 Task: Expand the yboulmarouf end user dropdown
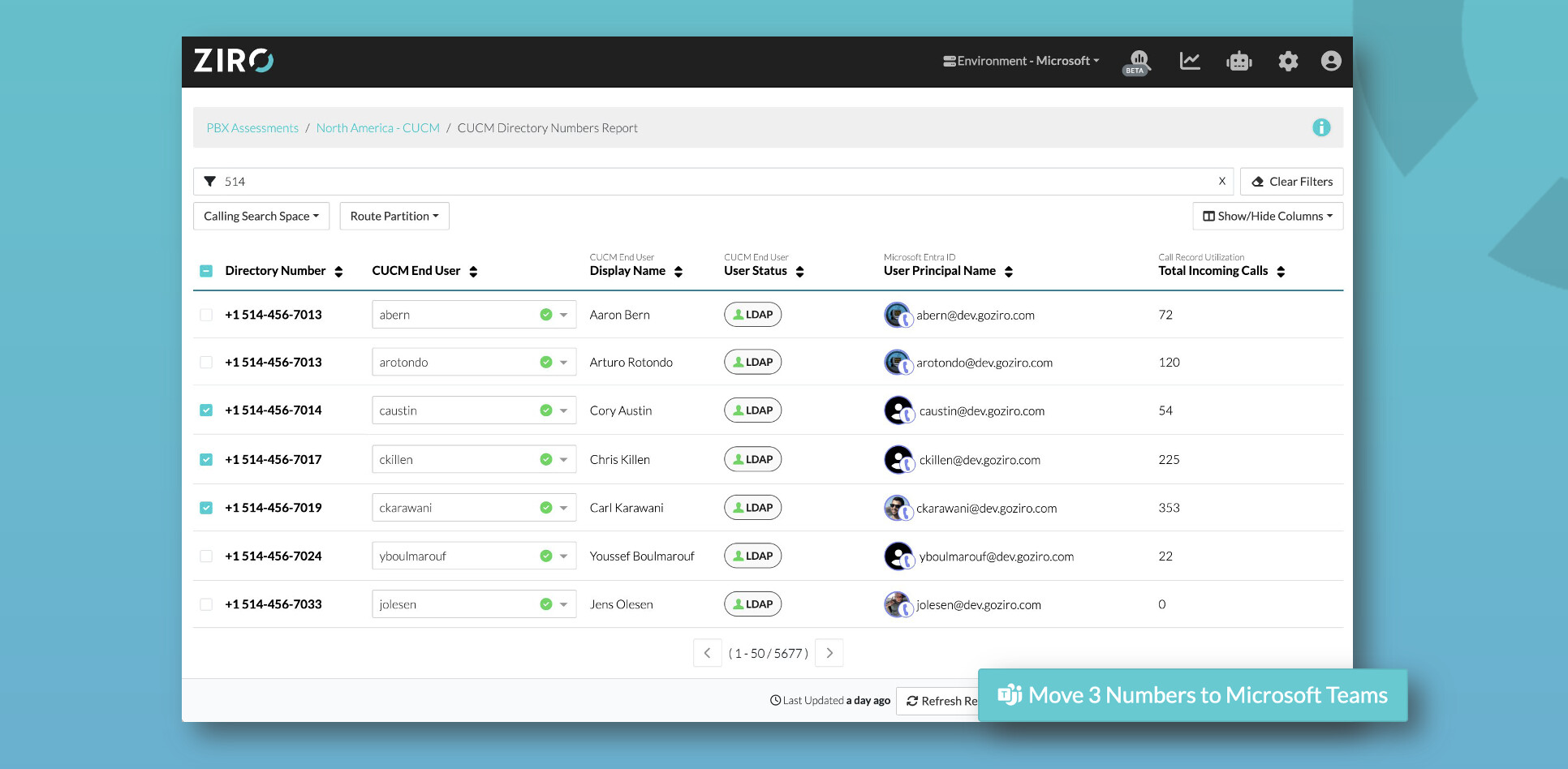pos(564,556)
